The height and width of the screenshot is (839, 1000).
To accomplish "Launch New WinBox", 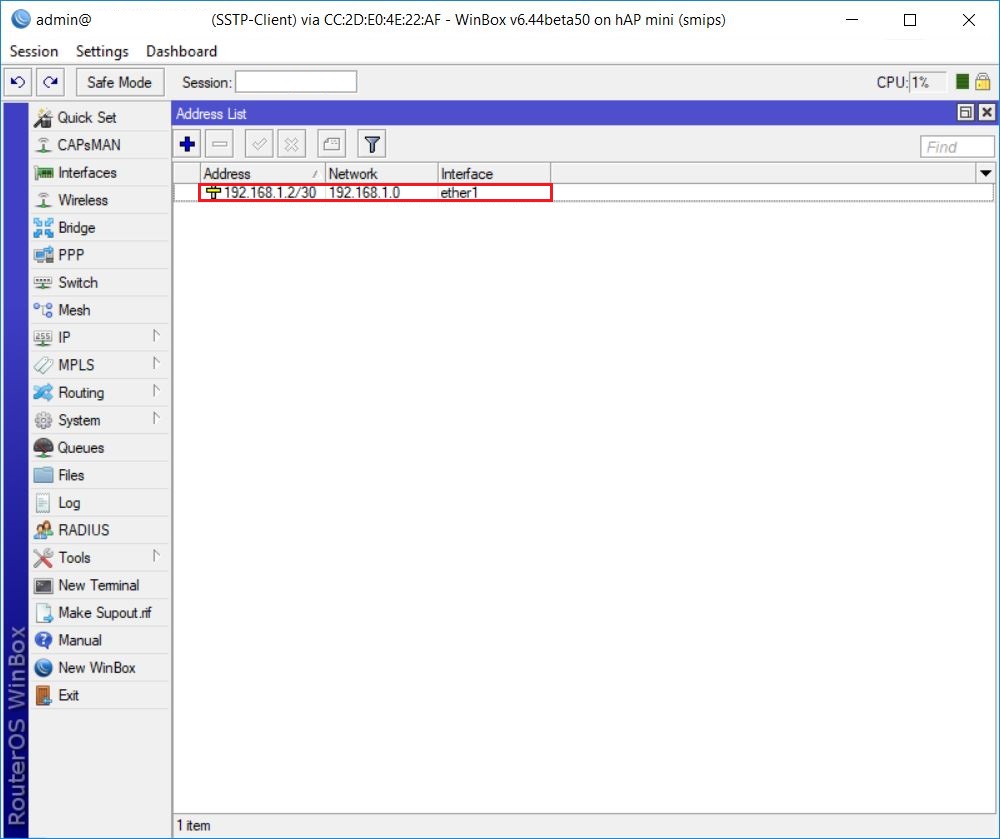I will coord(100,668).
